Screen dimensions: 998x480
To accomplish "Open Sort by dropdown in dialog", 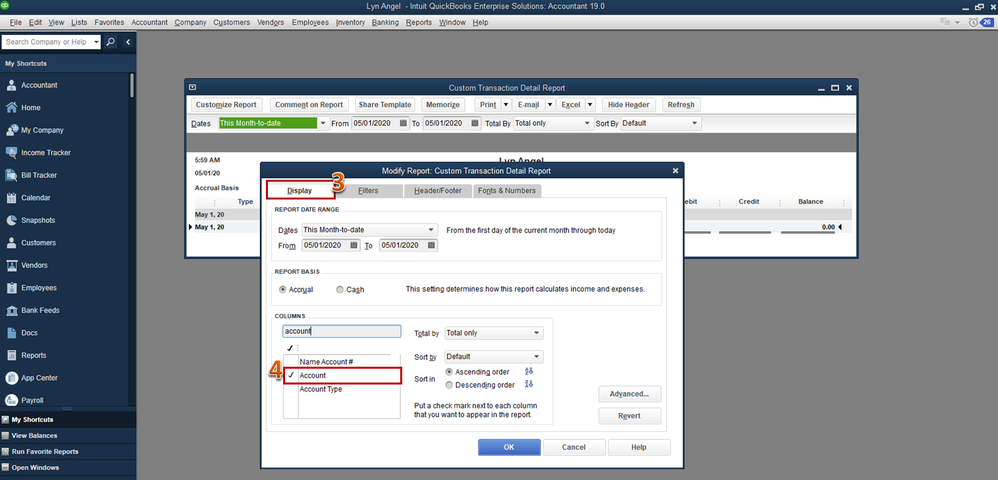I will tap(537, 356).
